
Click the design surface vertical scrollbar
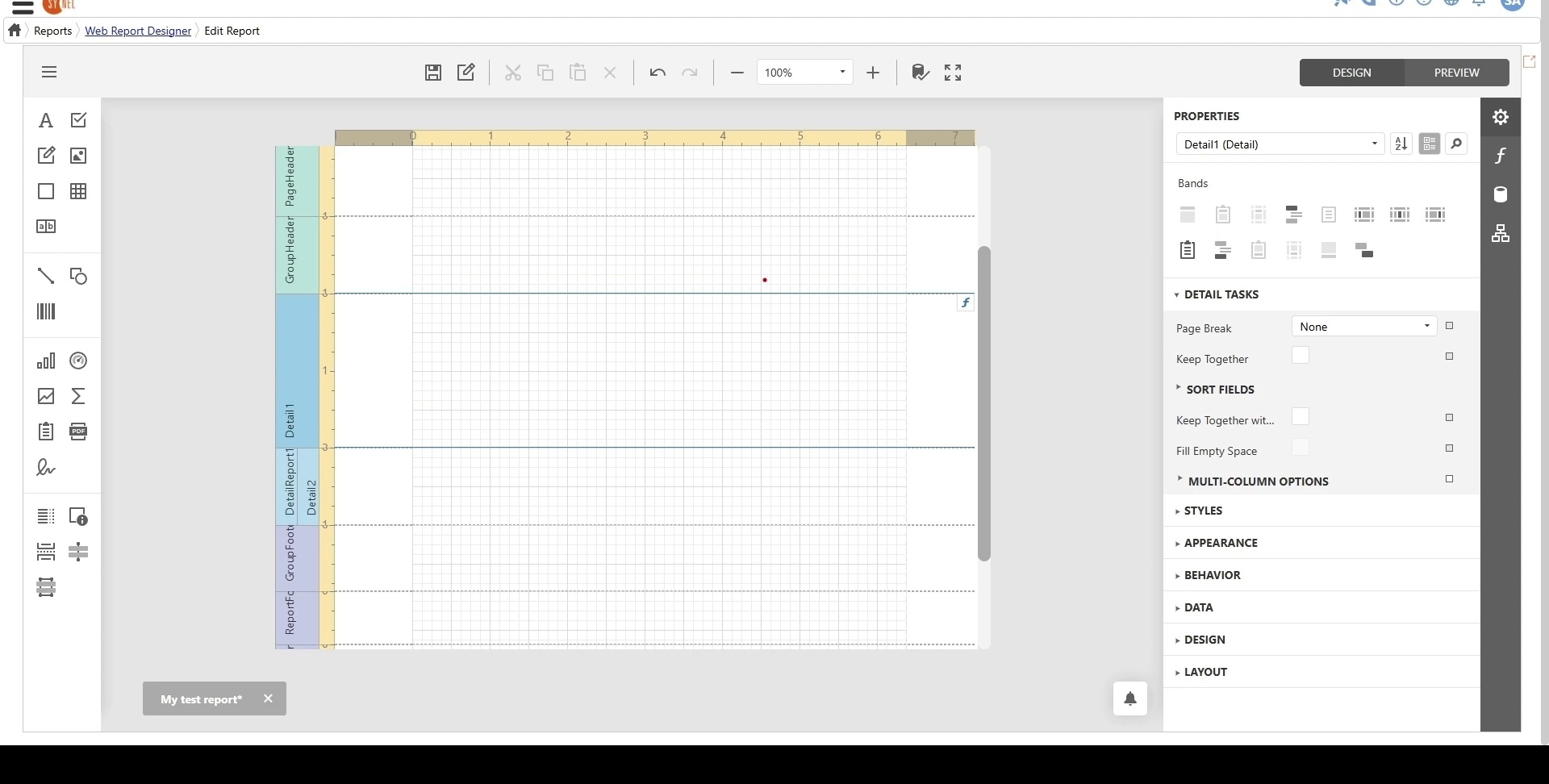point(984,403)
